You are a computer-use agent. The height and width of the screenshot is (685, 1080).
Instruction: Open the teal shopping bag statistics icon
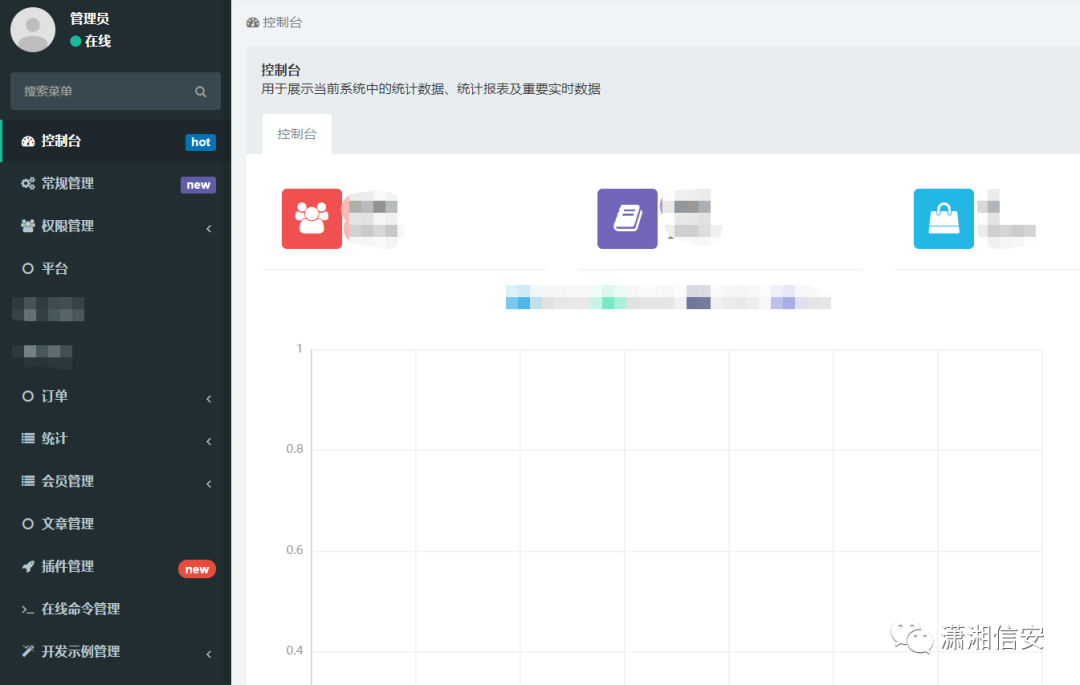click(943, 218)
